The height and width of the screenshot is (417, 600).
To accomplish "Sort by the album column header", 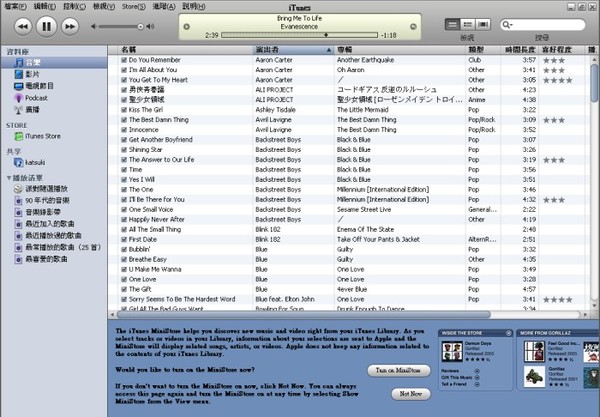I will tap(400, 50).
